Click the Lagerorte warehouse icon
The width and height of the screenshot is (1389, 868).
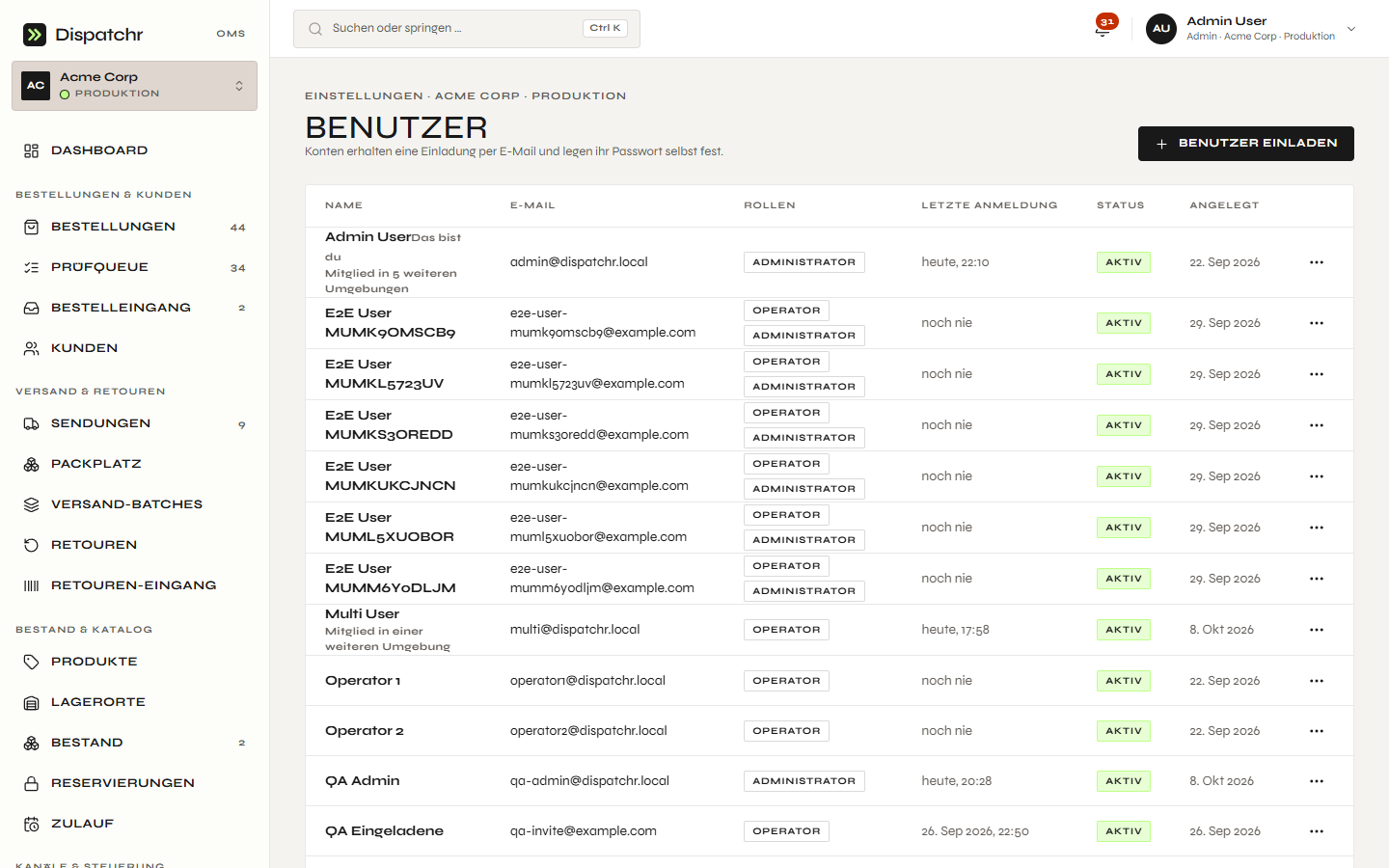coord(32,702)
